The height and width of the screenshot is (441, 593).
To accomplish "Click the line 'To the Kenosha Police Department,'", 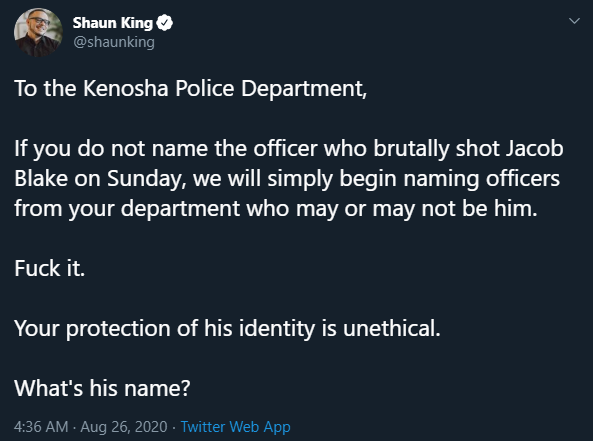I will pos(191,89).
